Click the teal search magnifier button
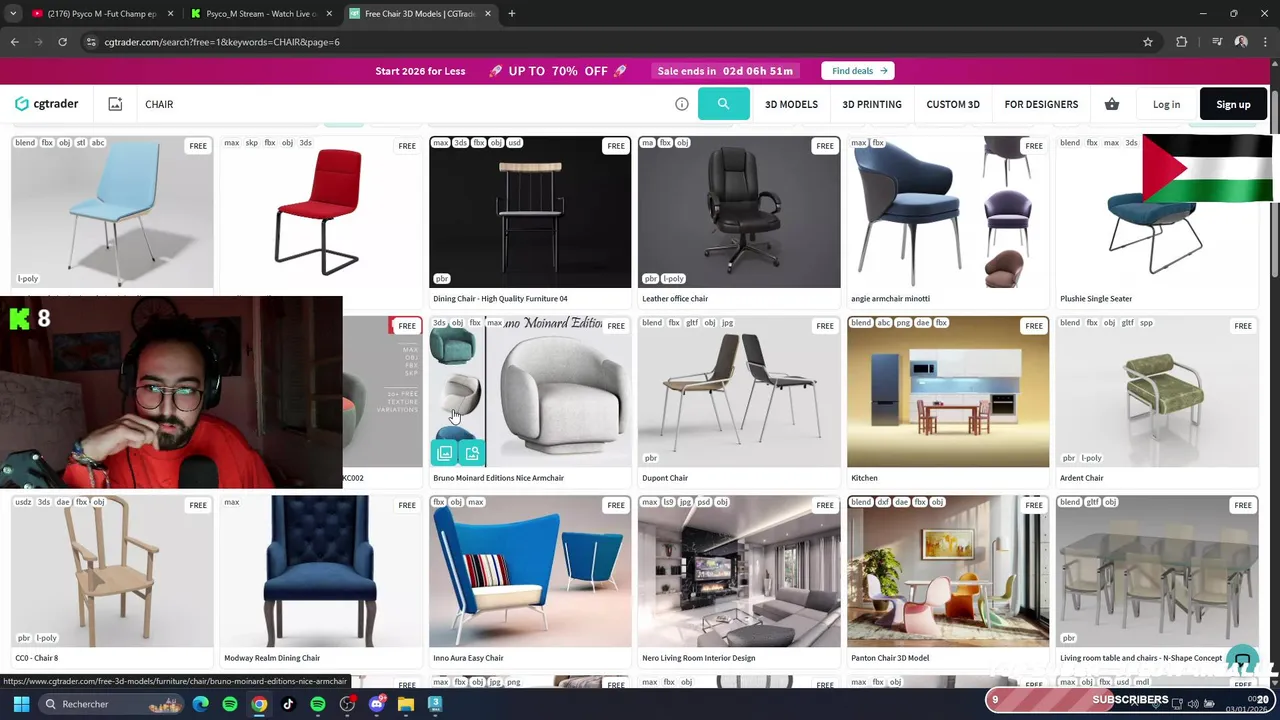Viewport: 1280px width, 720px height. click(723, 104)
